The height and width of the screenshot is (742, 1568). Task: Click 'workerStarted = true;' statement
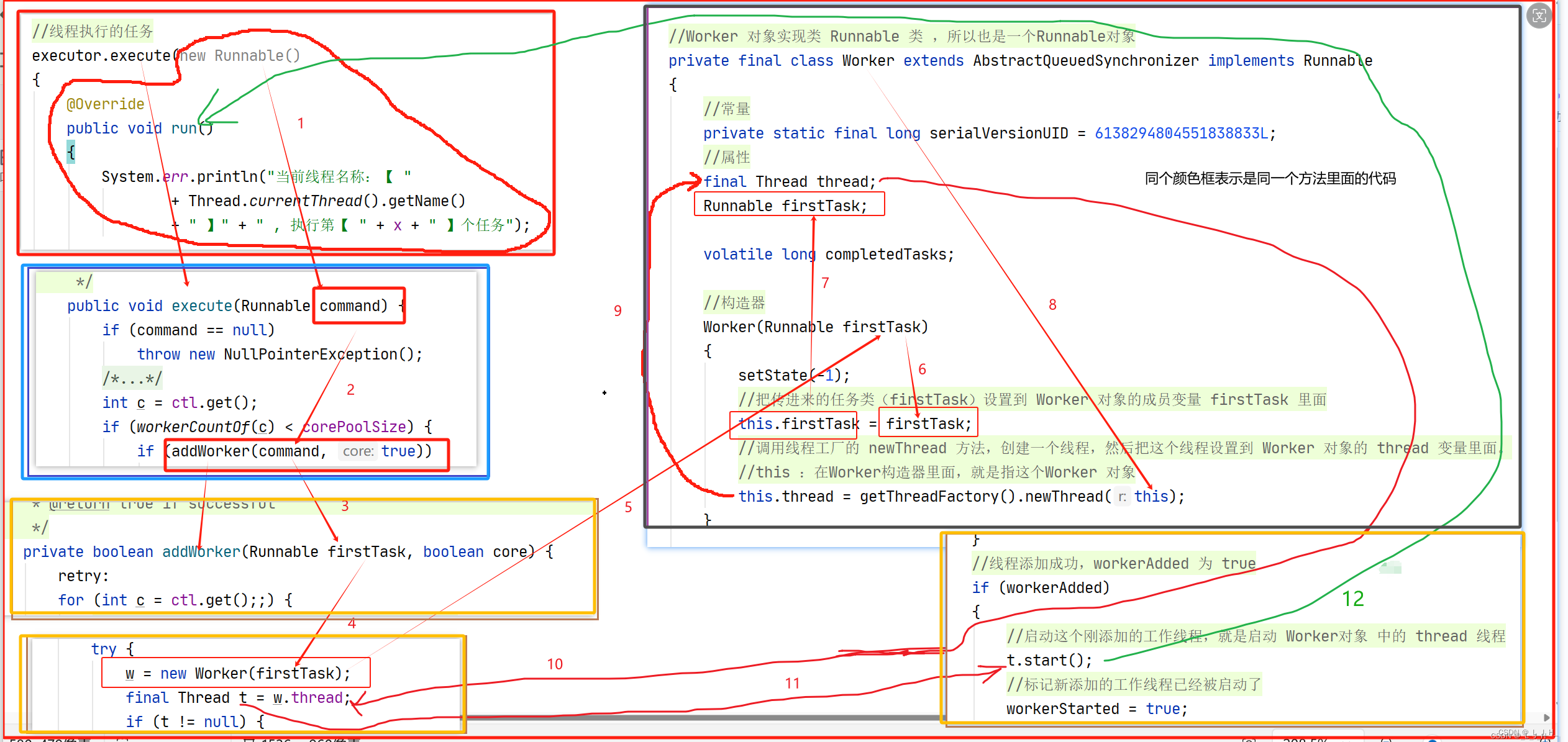pos(1097,708)
